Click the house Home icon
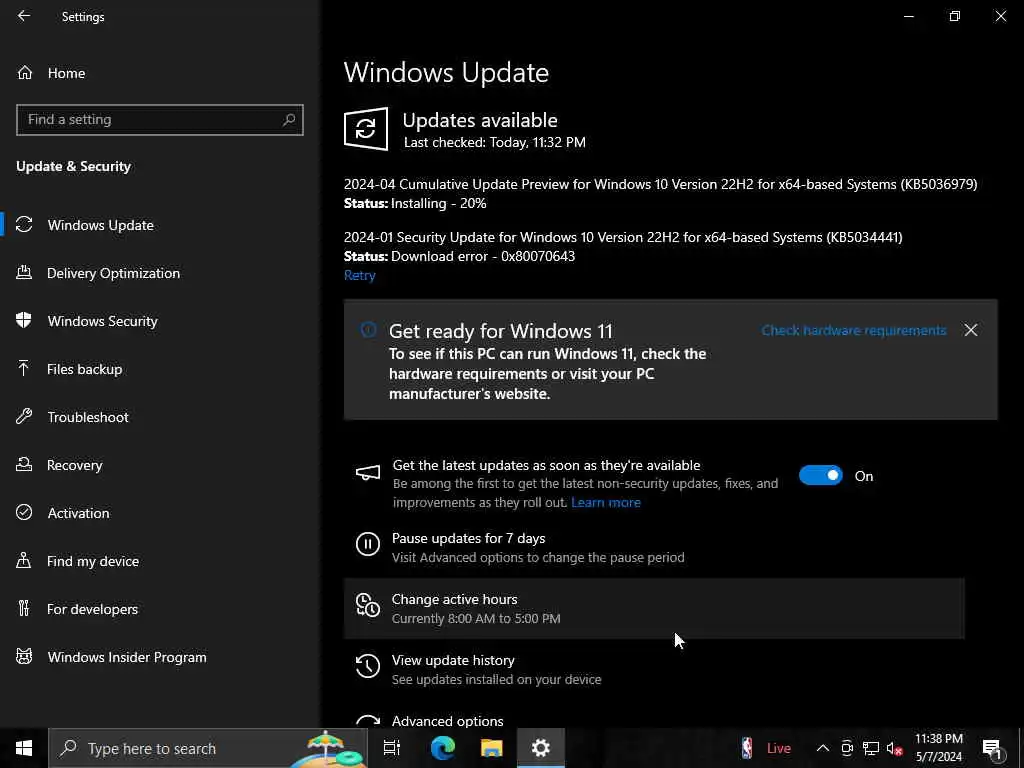Screen dimensions: 1024x768 point(25,72)
